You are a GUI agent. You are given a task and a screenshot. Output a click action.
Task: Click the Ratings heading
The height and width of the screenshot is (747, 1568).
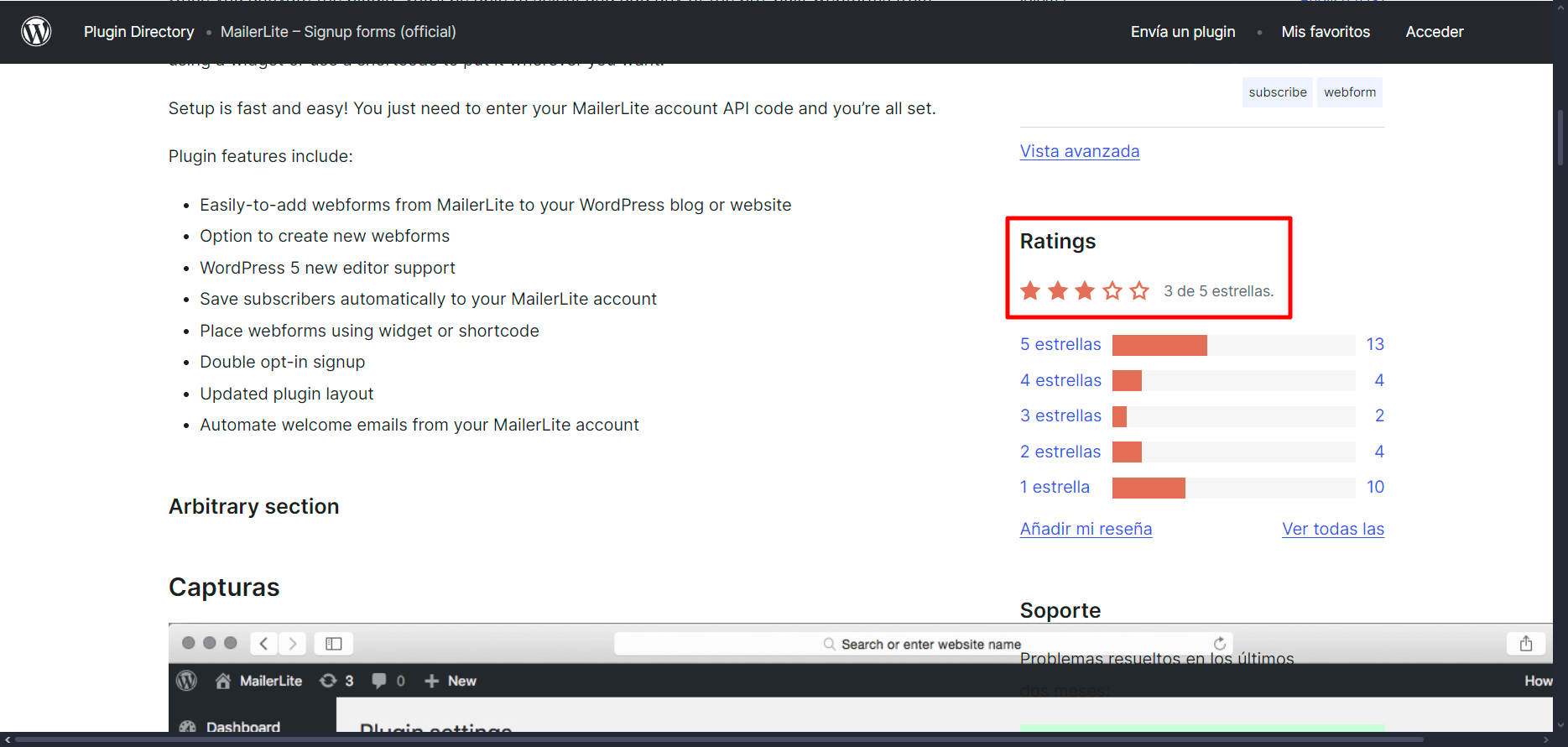coord(1058,242)
